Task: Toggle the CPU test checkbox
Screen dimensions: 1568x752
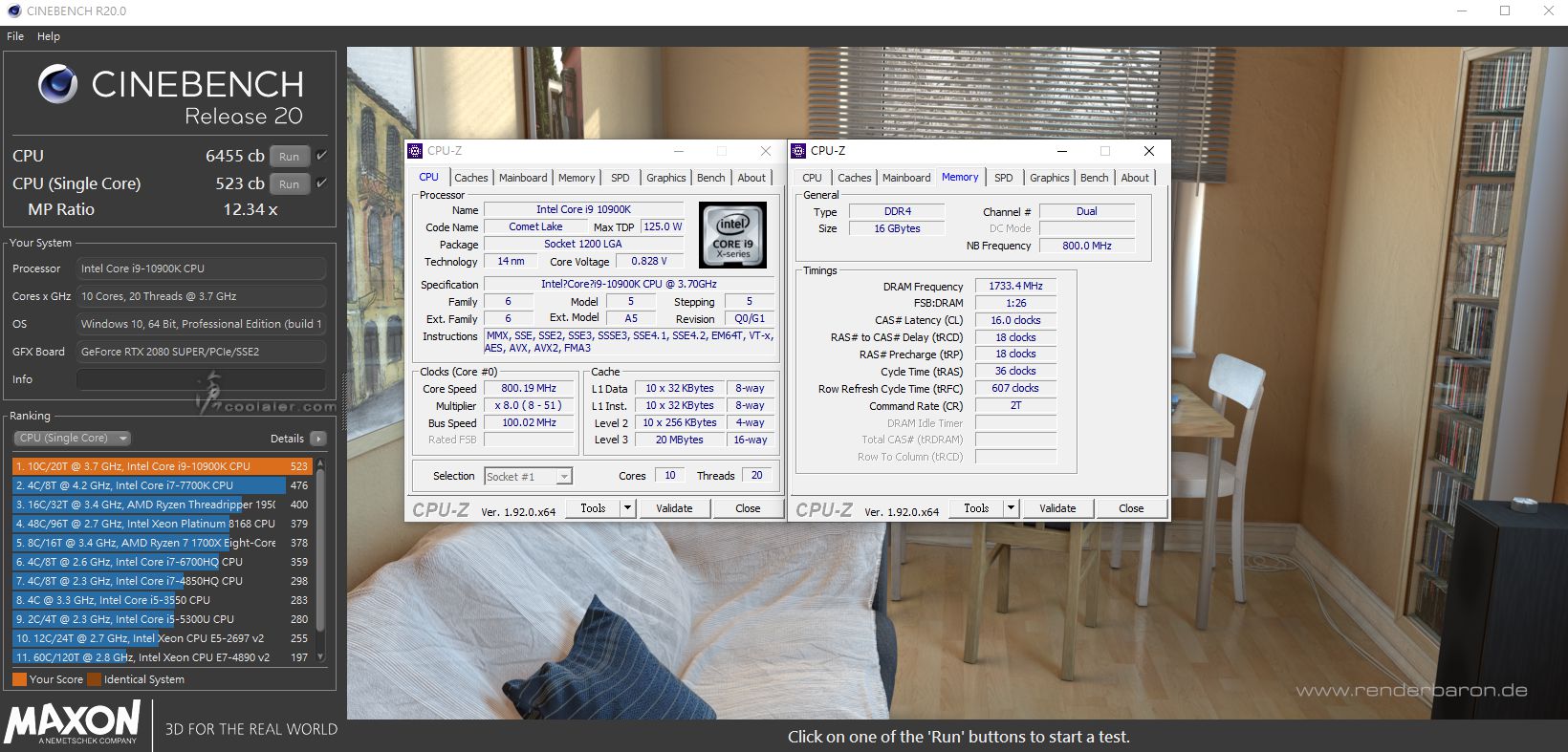Action: (321, 155)
